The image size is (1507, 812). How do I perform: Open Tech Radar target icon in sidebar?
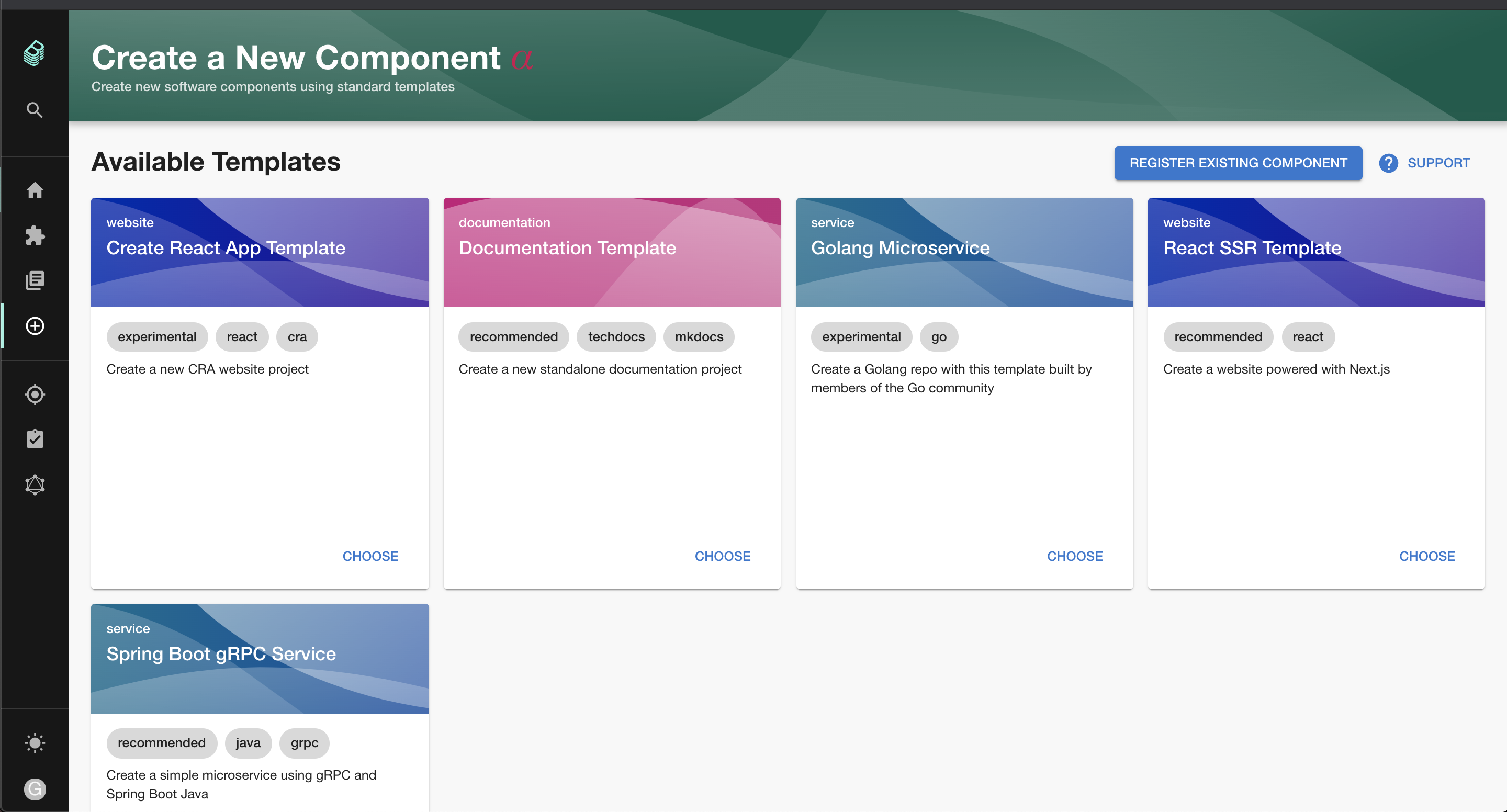pos(35,394)
